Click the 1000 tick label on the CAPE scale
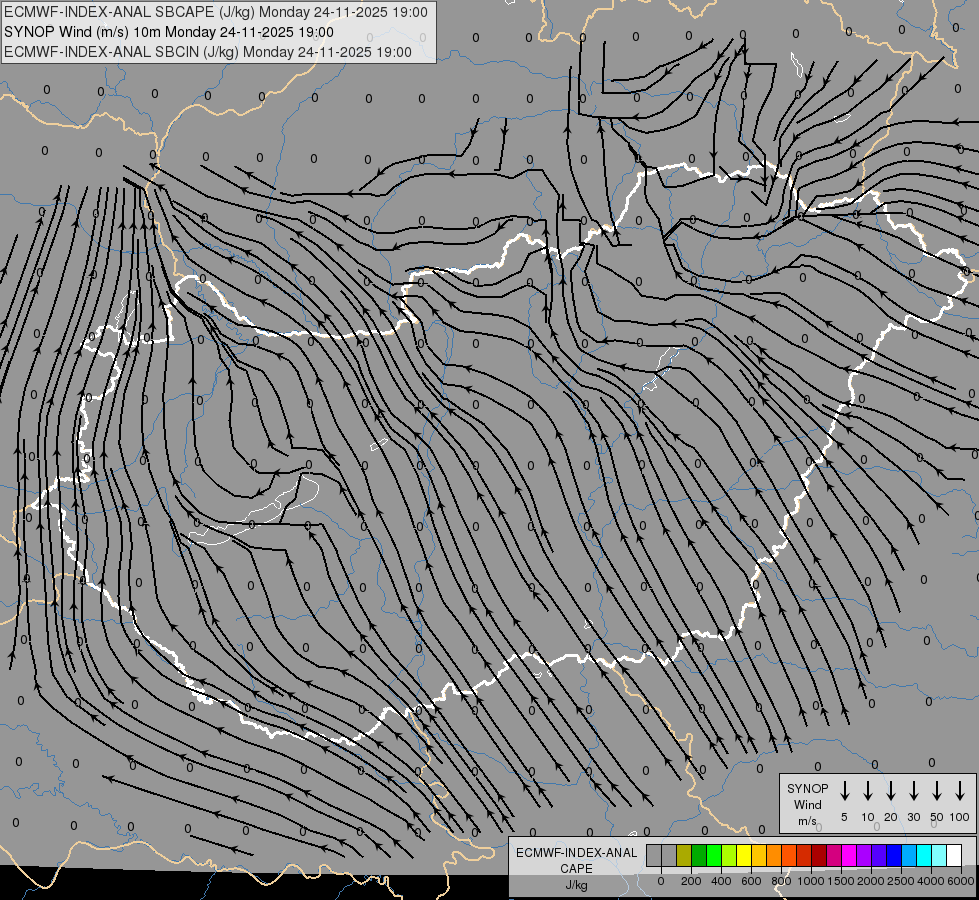The width and height of the screenshot is (979, 900). (811, 881)
